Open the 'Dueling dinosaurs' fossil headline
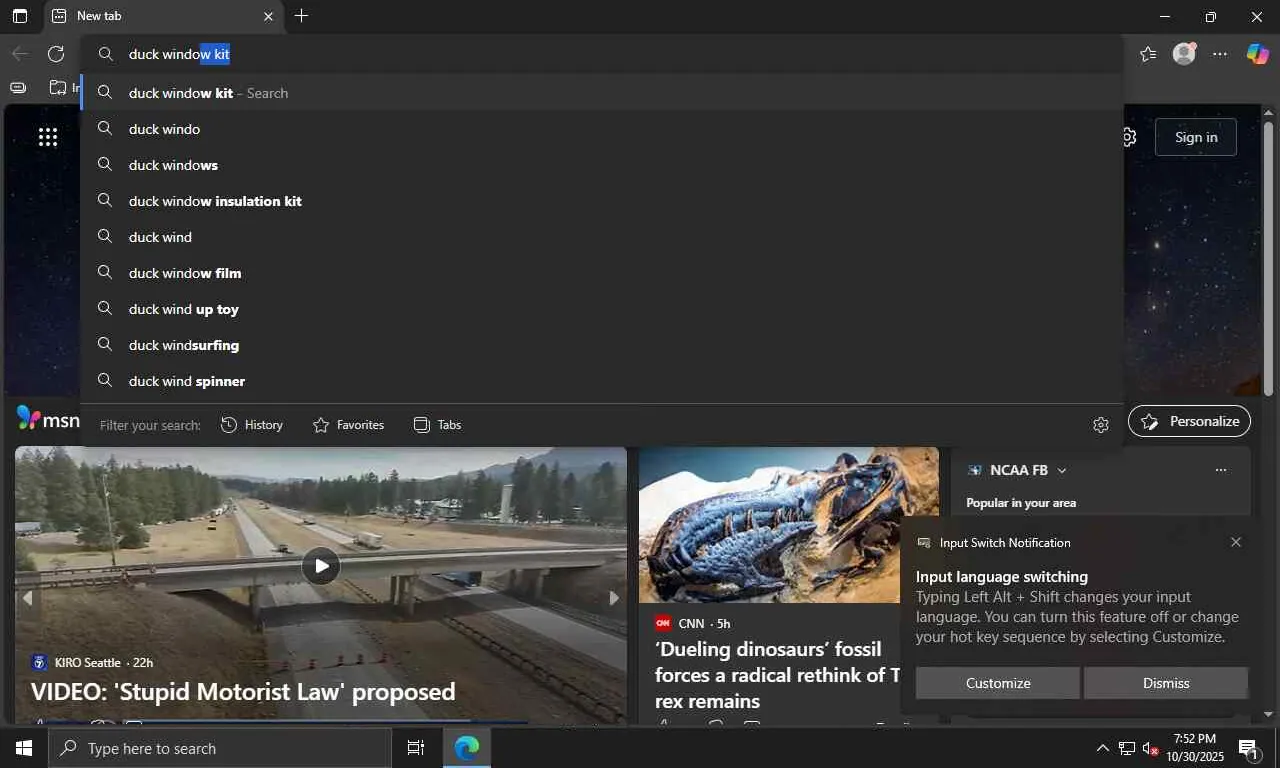 pos(778,675)
